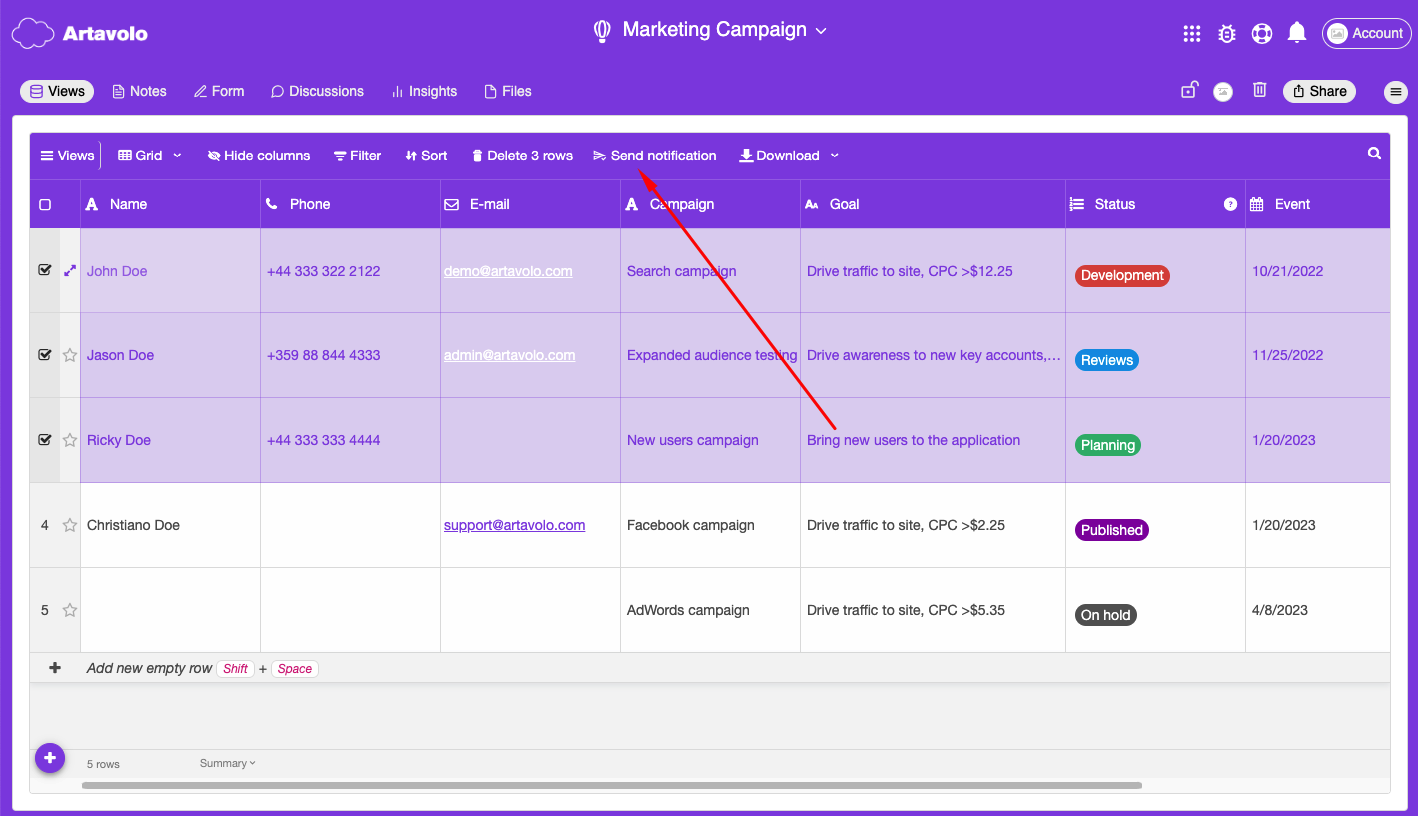
Task: Expand the Summary dropdown in footer
Action: [228, 763]
